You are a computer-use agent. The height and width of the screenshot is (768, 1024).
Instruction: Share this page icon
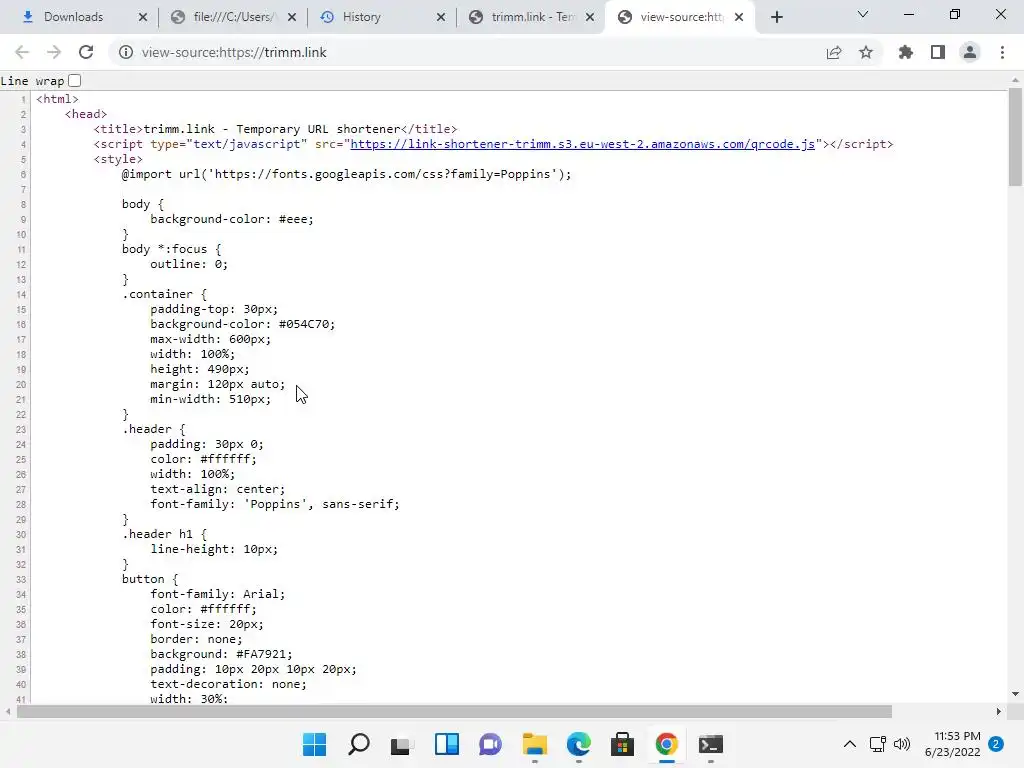point(834,52)
